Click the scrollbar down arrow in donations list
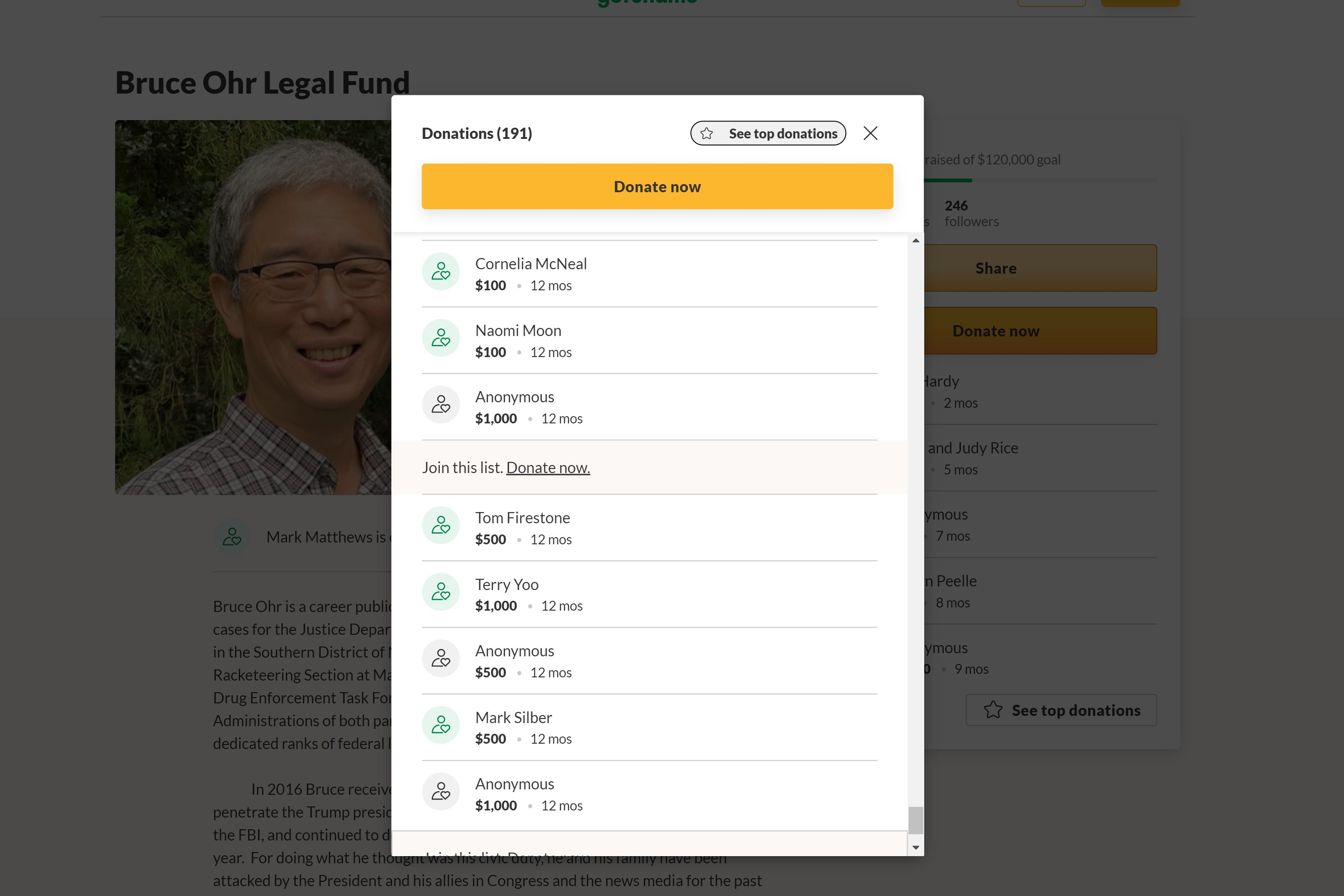Image resolution: width=1344 pixels, height=896 pixels. point(916,848)
